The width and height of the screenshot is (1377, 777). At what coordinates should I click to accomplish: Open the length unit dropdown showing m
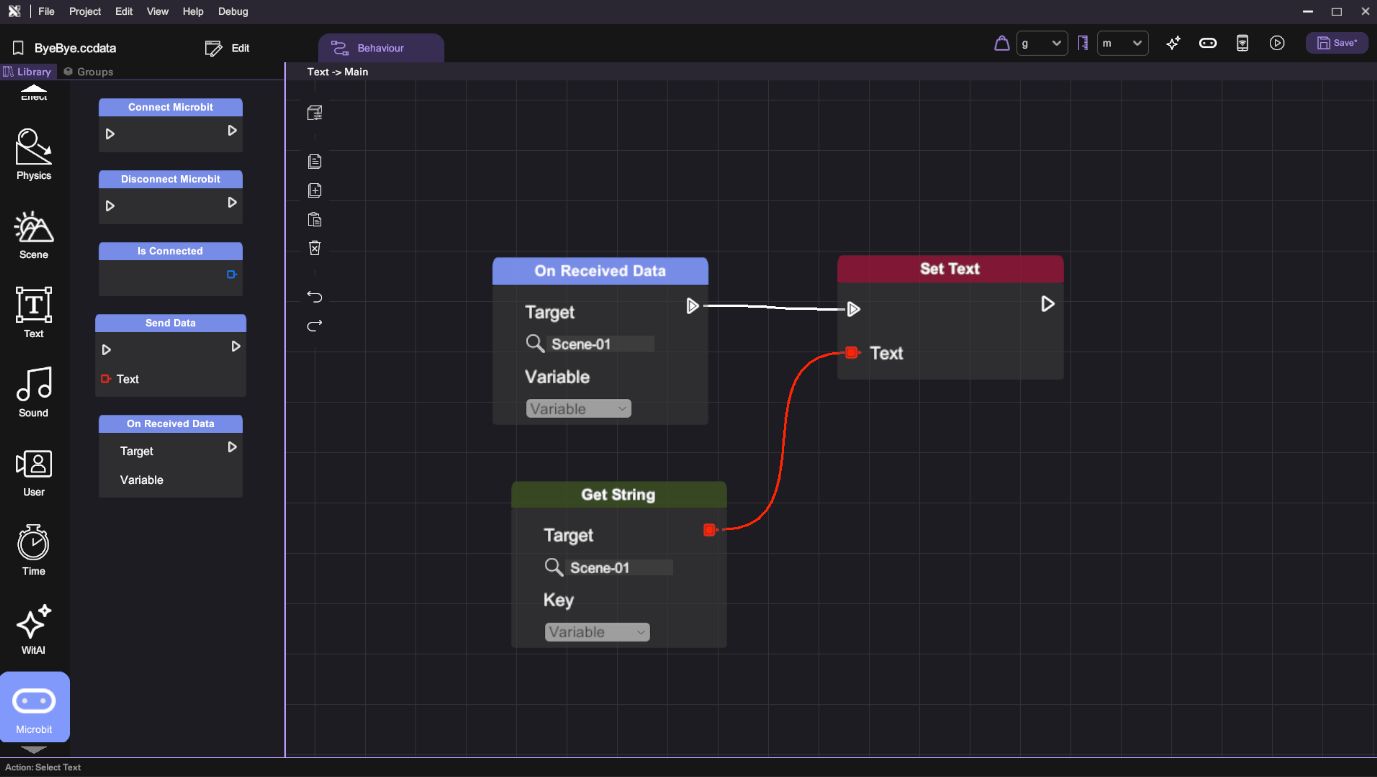coord(1122,43)
